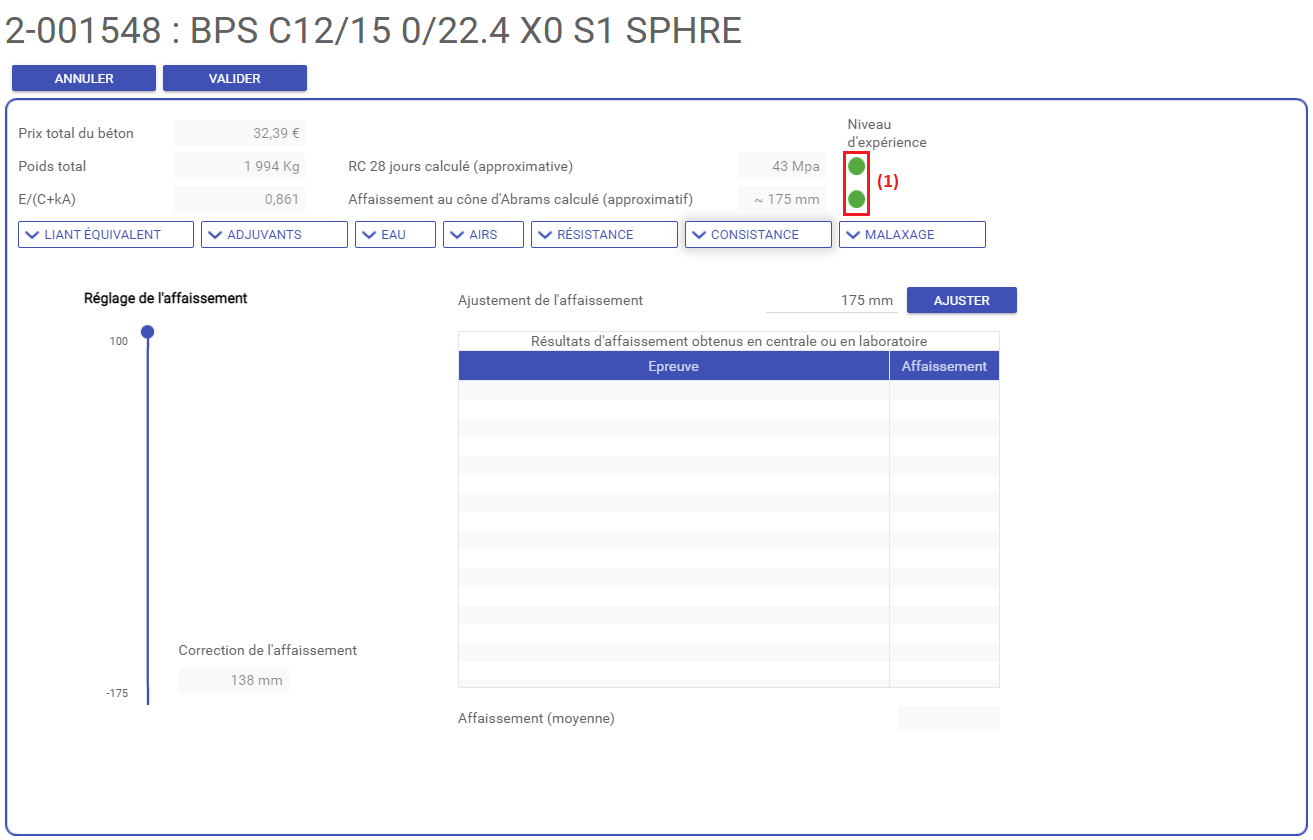Expand the RÉSISTANCE section
1313x840 pixels.
click(x=604, y=234)
